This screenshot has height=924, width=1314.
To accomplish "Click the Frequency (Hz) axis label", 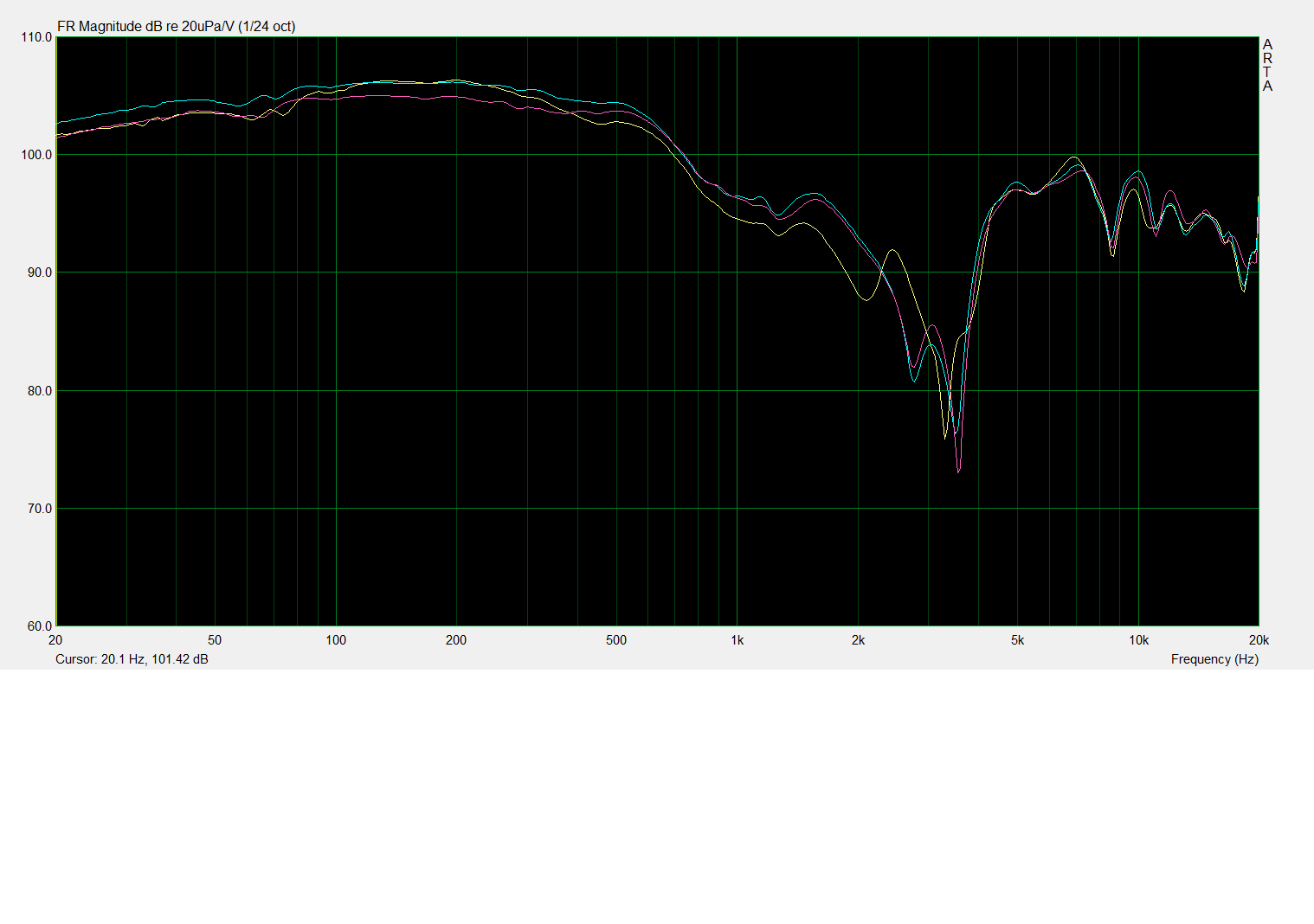I will click(1214, 659).
